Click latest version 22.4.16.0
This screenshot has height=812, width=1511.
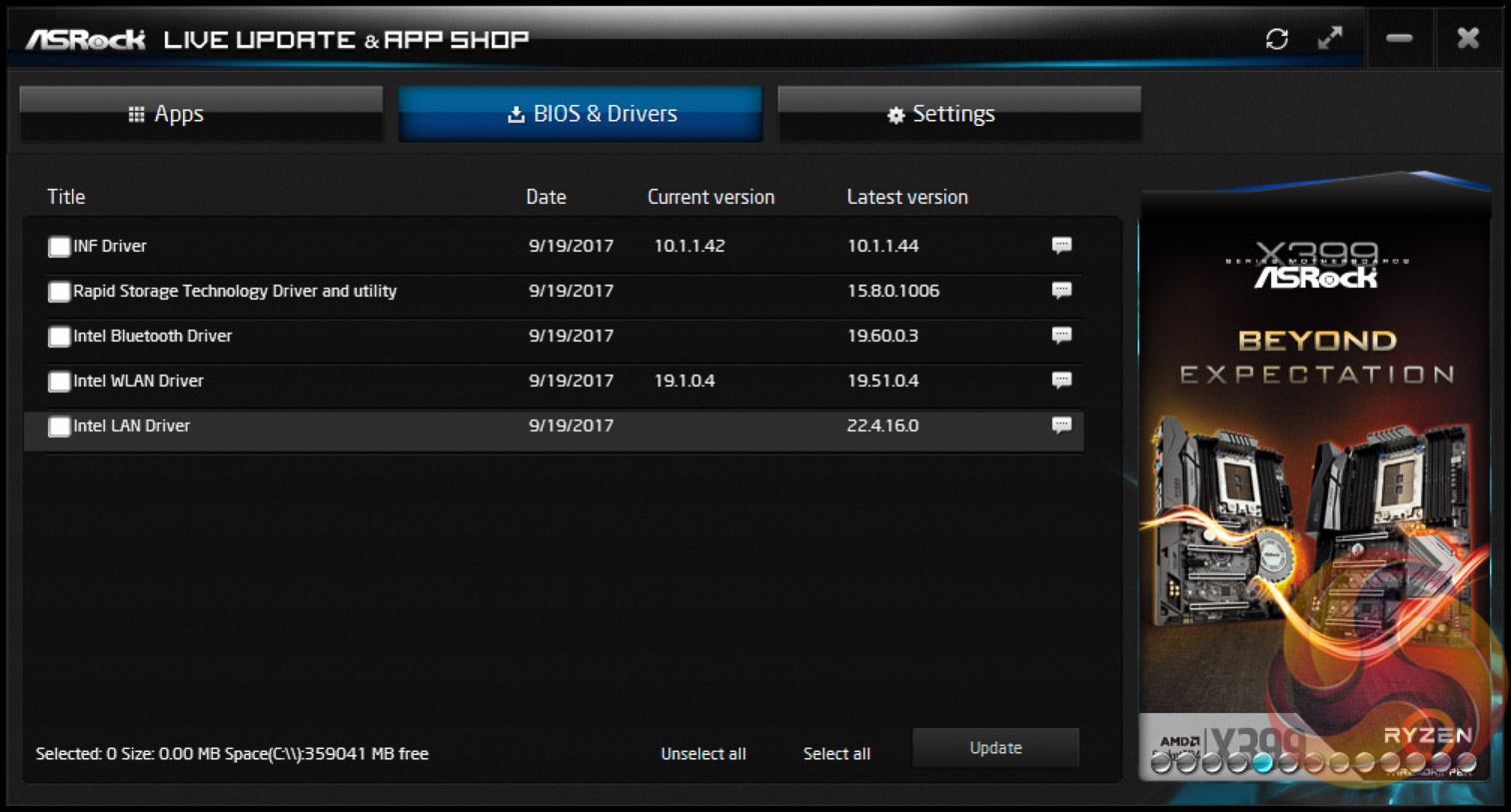tap(882, 425)
